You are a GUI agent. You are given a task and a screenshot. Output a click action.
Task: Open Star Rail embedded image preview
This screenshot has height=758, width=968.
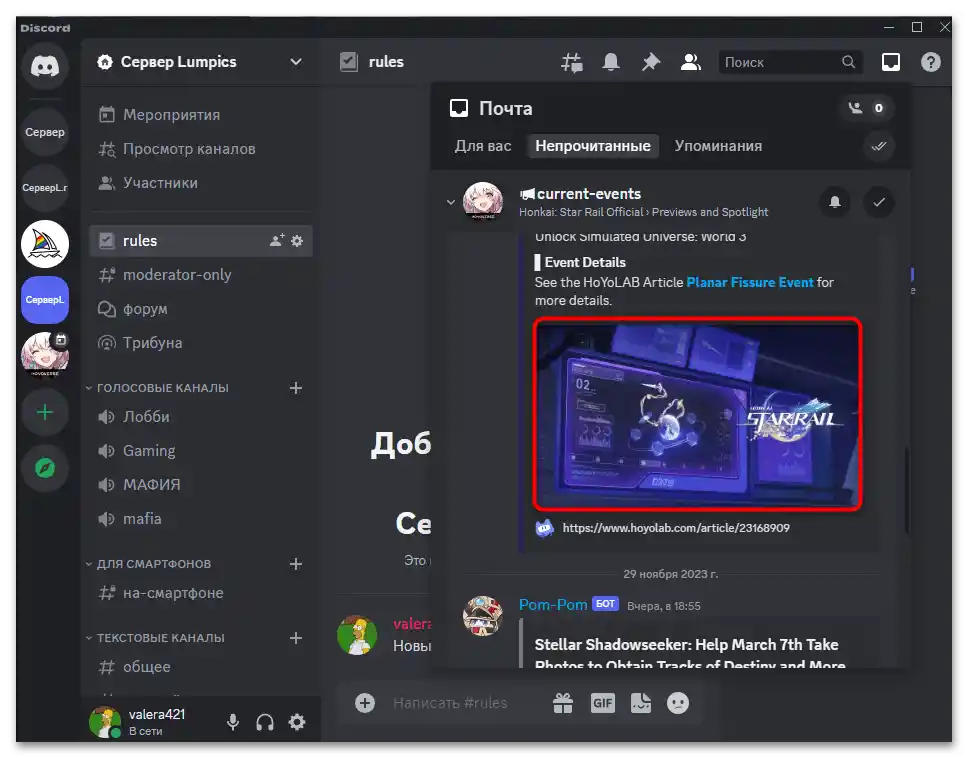pyautogui.click(x=698, y=414)
